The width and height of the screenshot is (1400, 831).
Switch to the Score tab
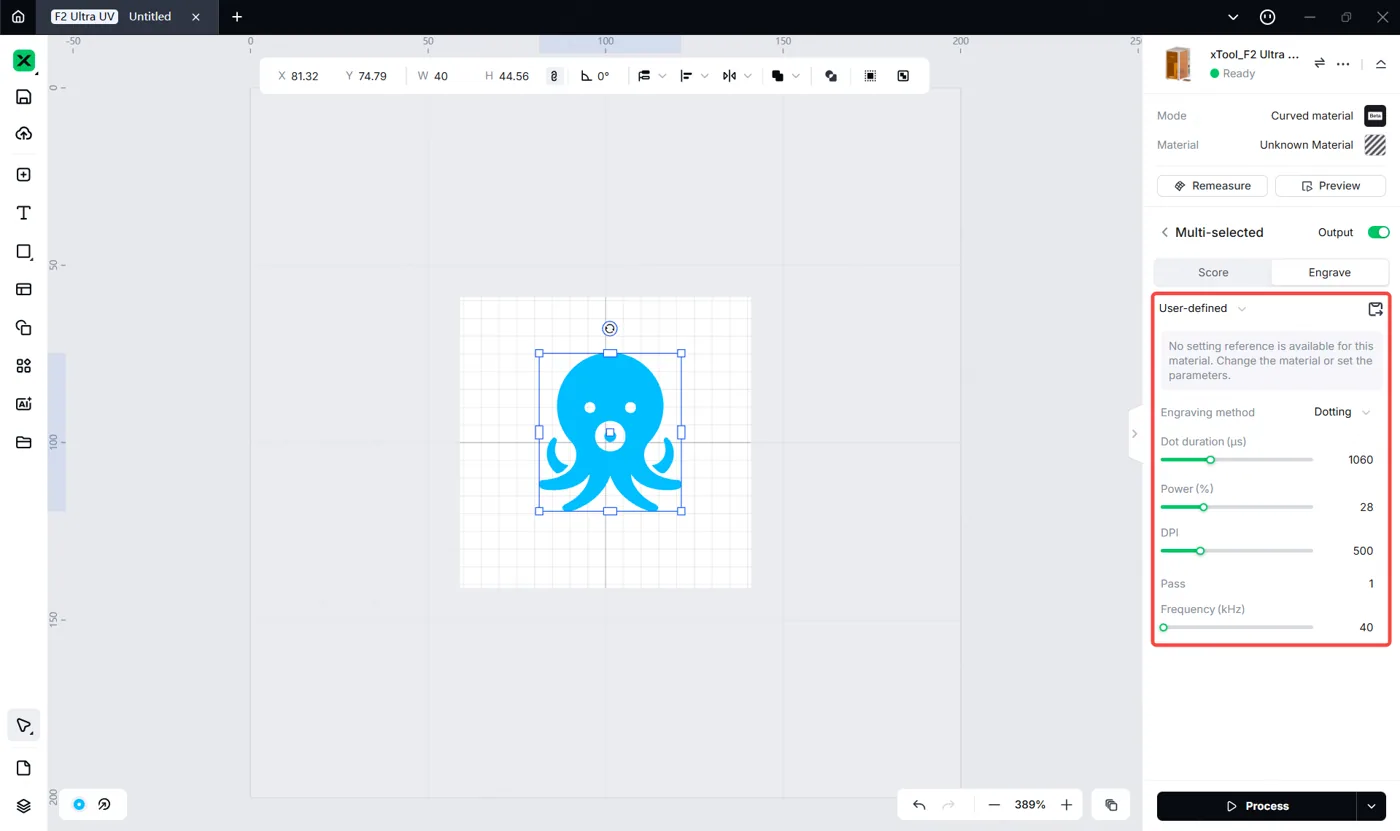coord(1213,272)
